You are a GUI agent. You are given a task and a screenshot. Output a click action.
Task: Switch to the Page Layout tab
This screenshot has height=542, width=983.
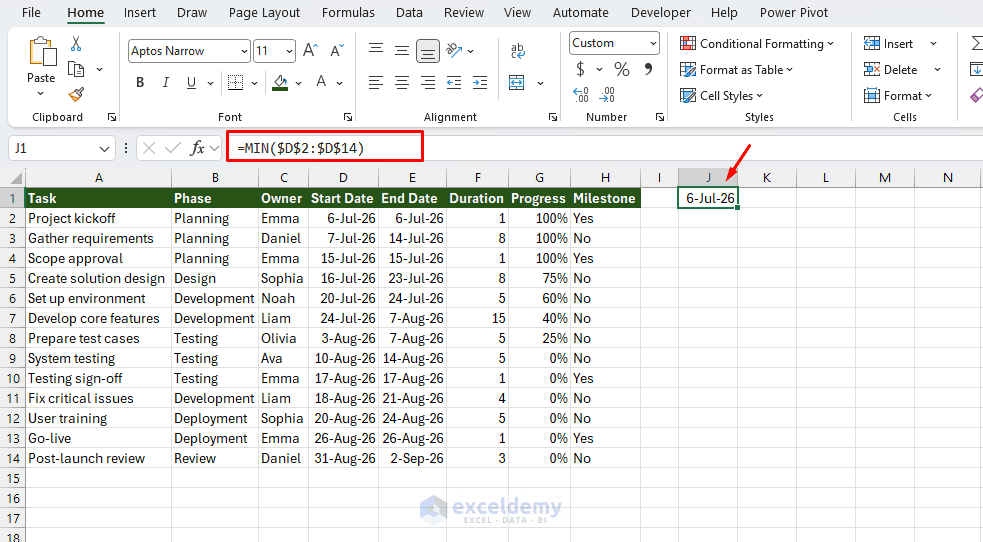tap(264, 13)
